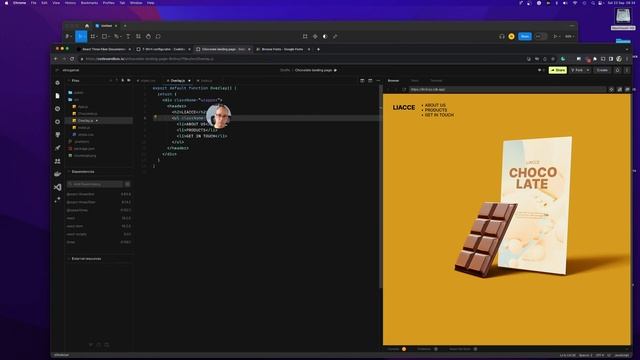640x360 pixels.
Task: Switch to the React Three Fiber Documentation tab
Action: (104, 49)
